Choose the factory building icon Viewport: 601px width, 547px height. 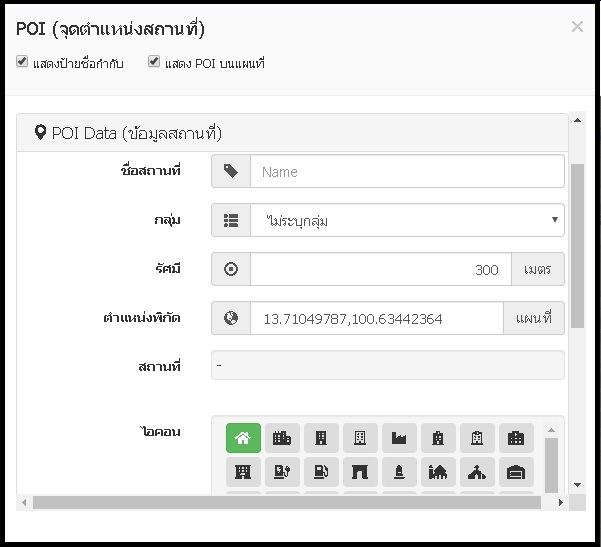click(x=399, y=438)
